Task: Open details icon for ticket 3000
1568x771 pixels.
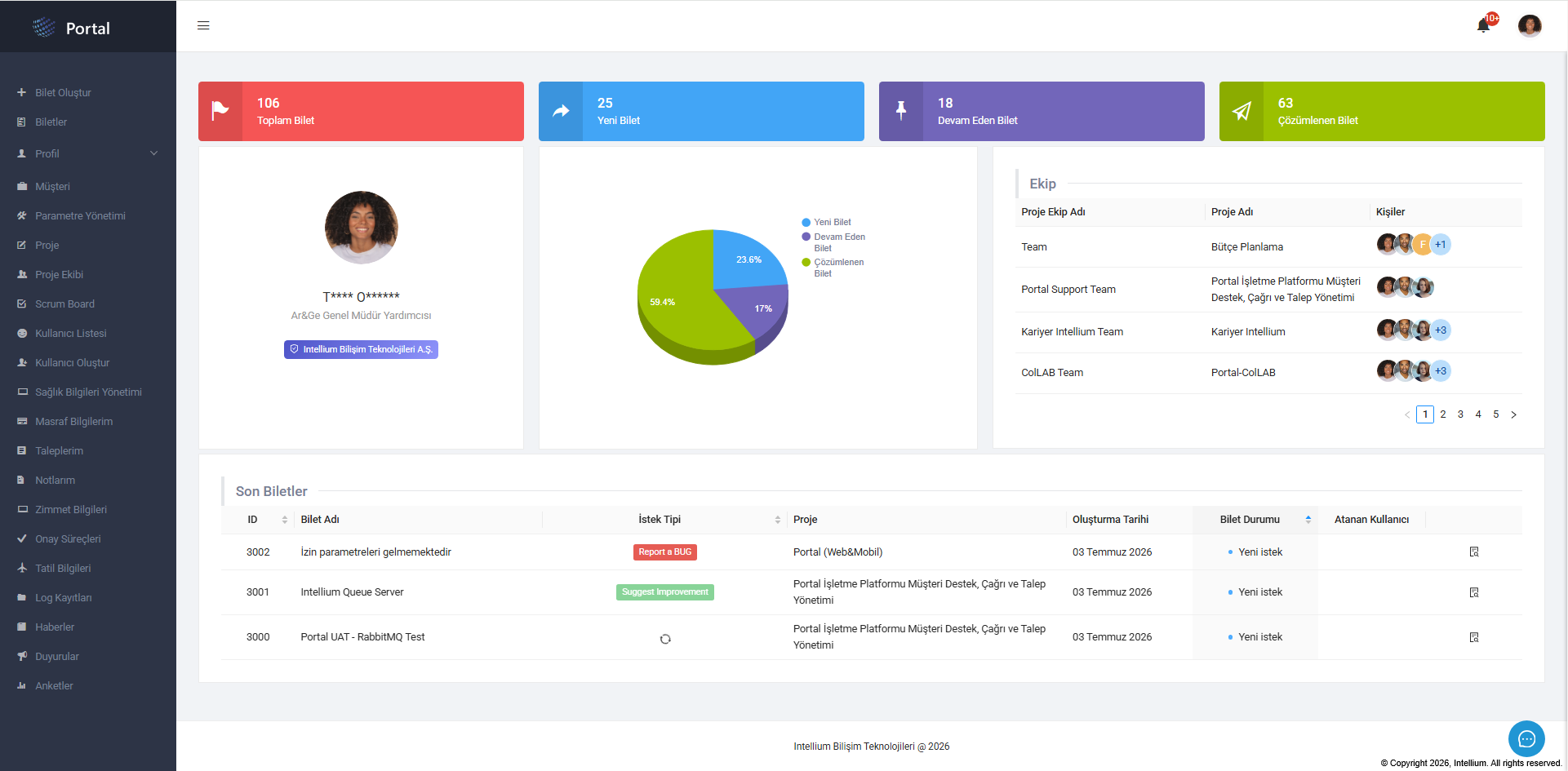Action: tap(1474, 637)
